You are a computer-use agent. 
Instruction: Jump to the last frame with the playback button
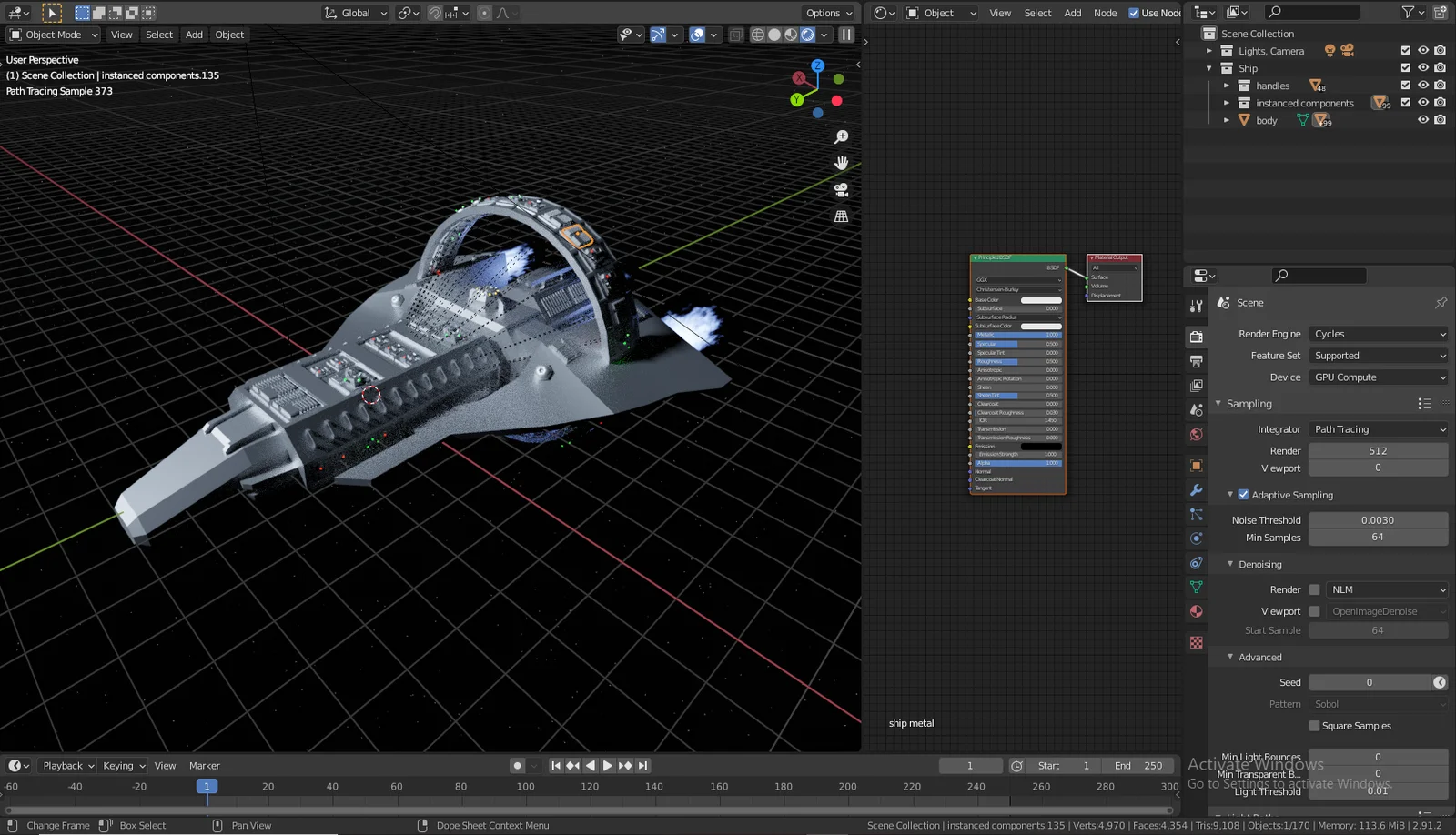(643, 765)
